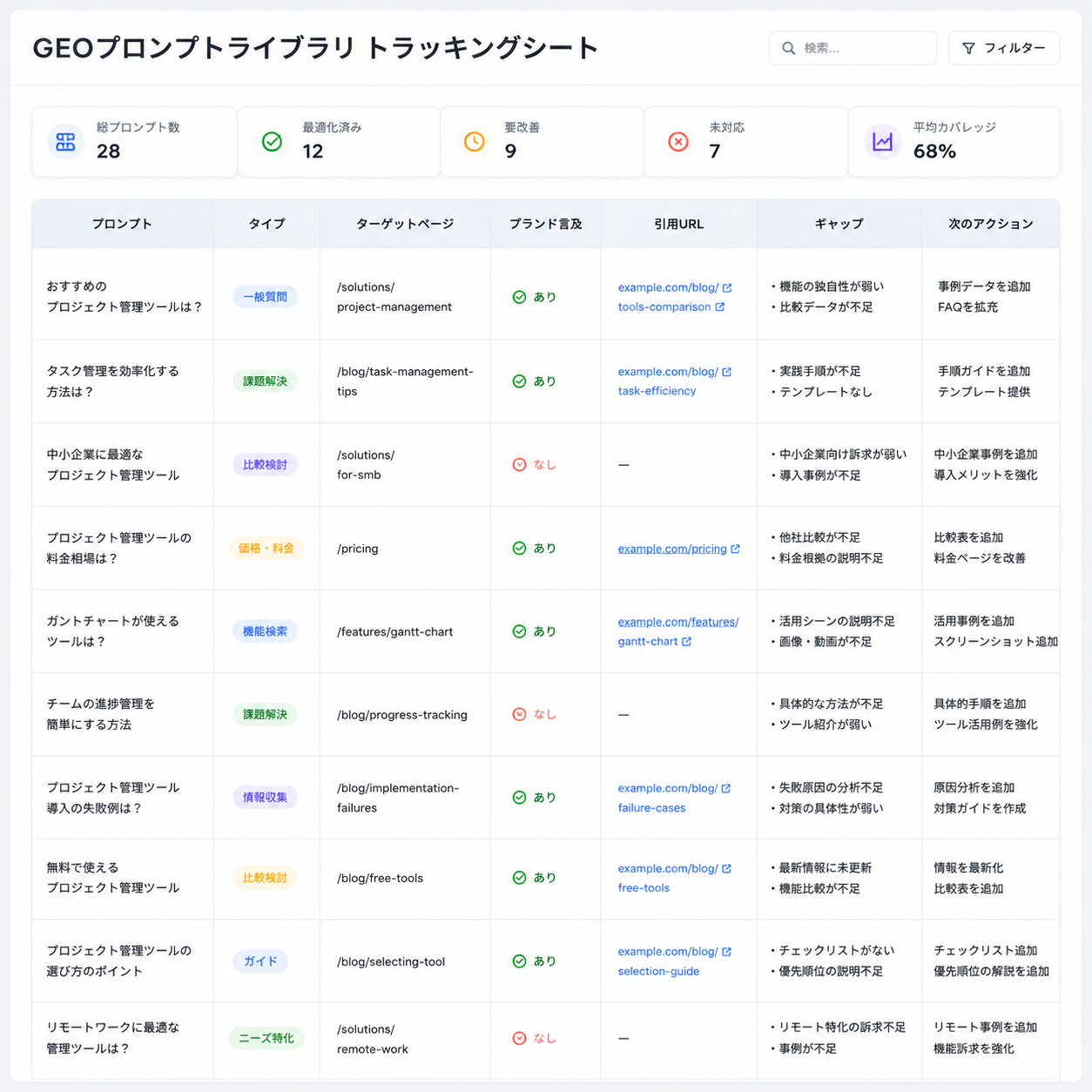Click the ガイド type tag
Image resolution: width=1092 pixels, height=1092 pixels.
click(x=260, y=961)
